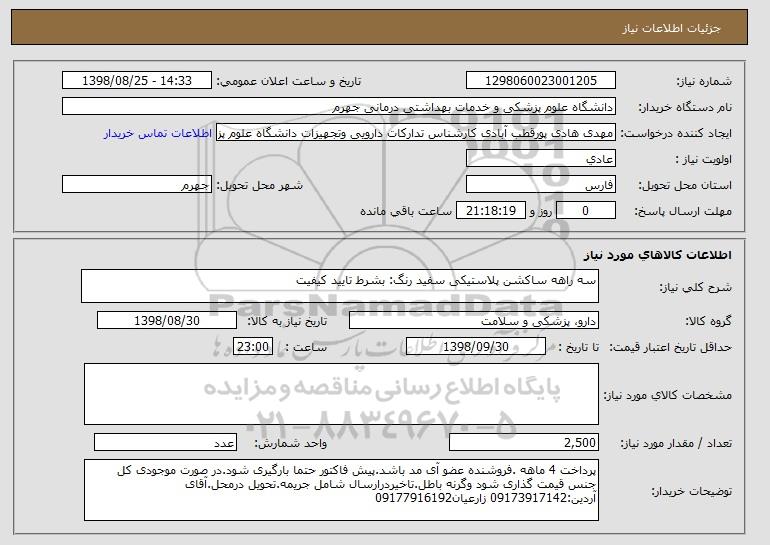Click the public announcement date field 1398/08/25 - 14:33

tap(137, 81)
